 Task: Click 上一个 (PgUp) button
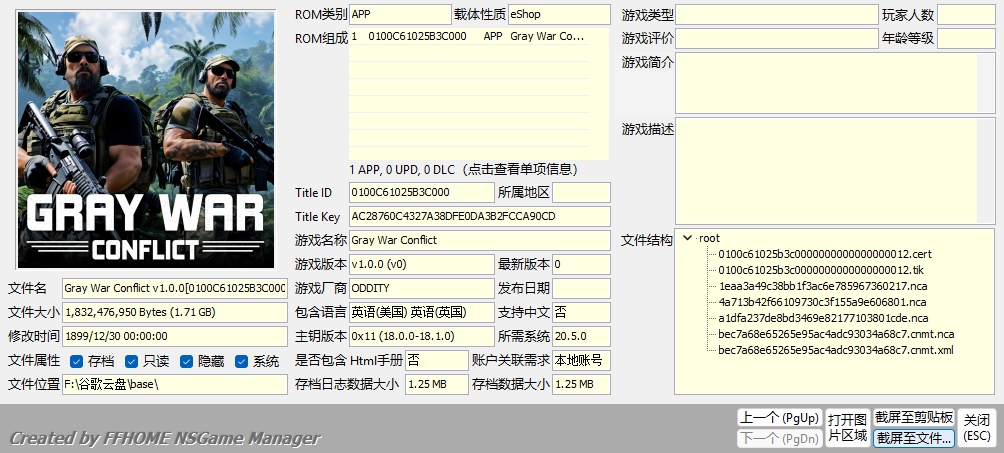click(x=779, y=417)
